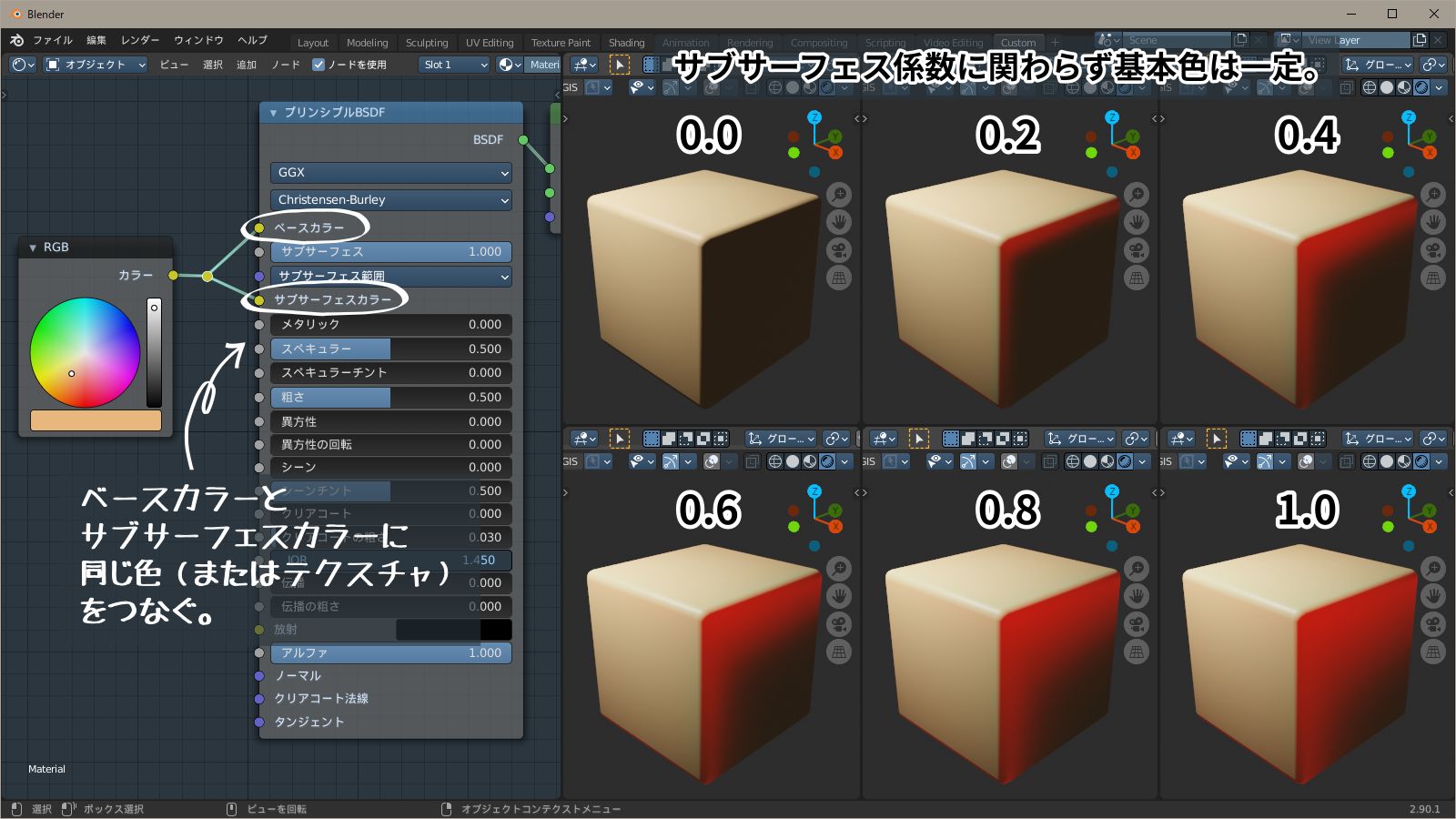Click the new scene icon beside Scene field

1239,40
